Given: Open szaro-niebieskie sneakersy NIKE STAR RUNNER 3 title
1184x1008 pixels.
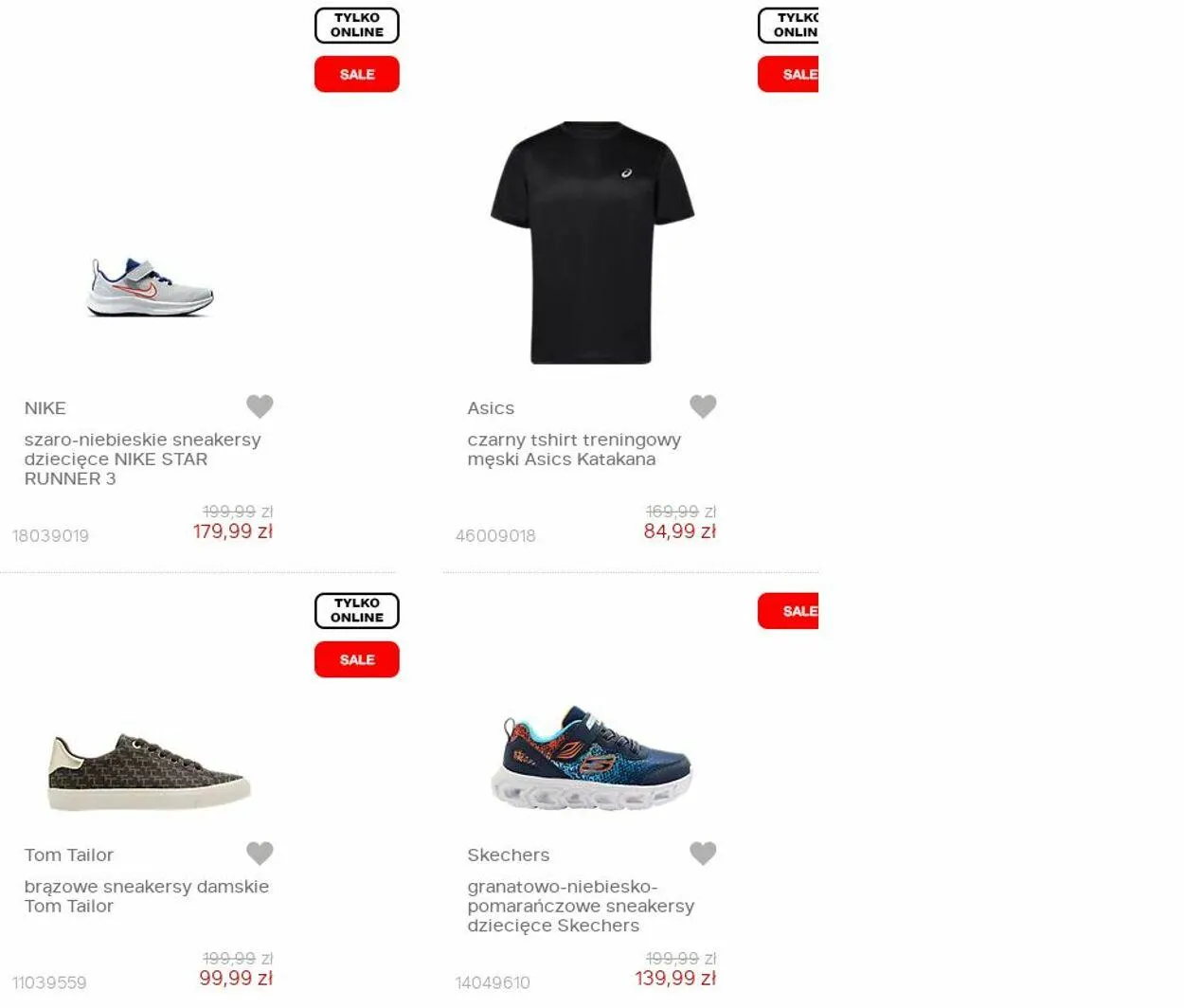Looking at the screenshot, I should 142,459.
